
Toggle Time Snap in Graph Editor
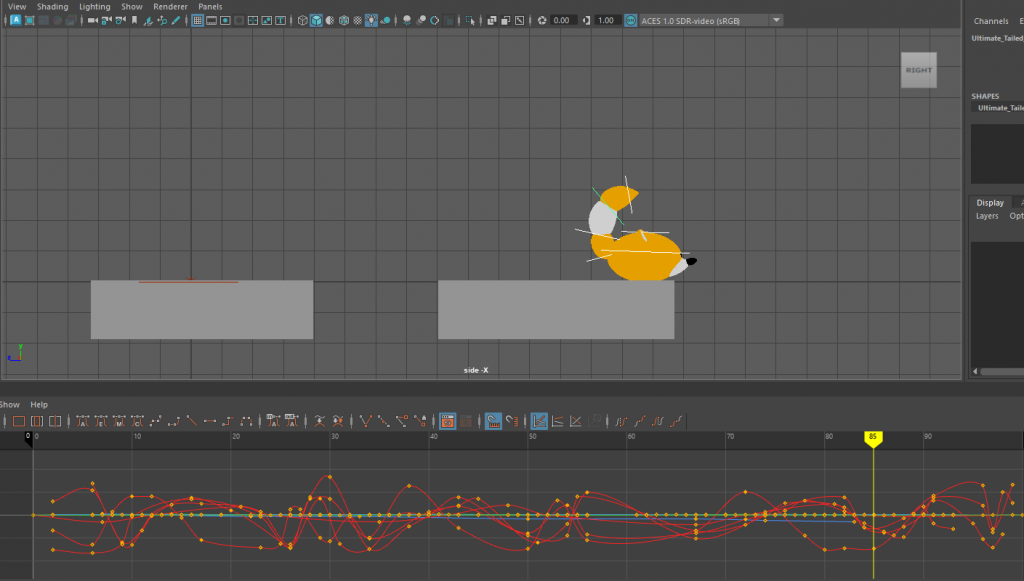pos(493,421)
